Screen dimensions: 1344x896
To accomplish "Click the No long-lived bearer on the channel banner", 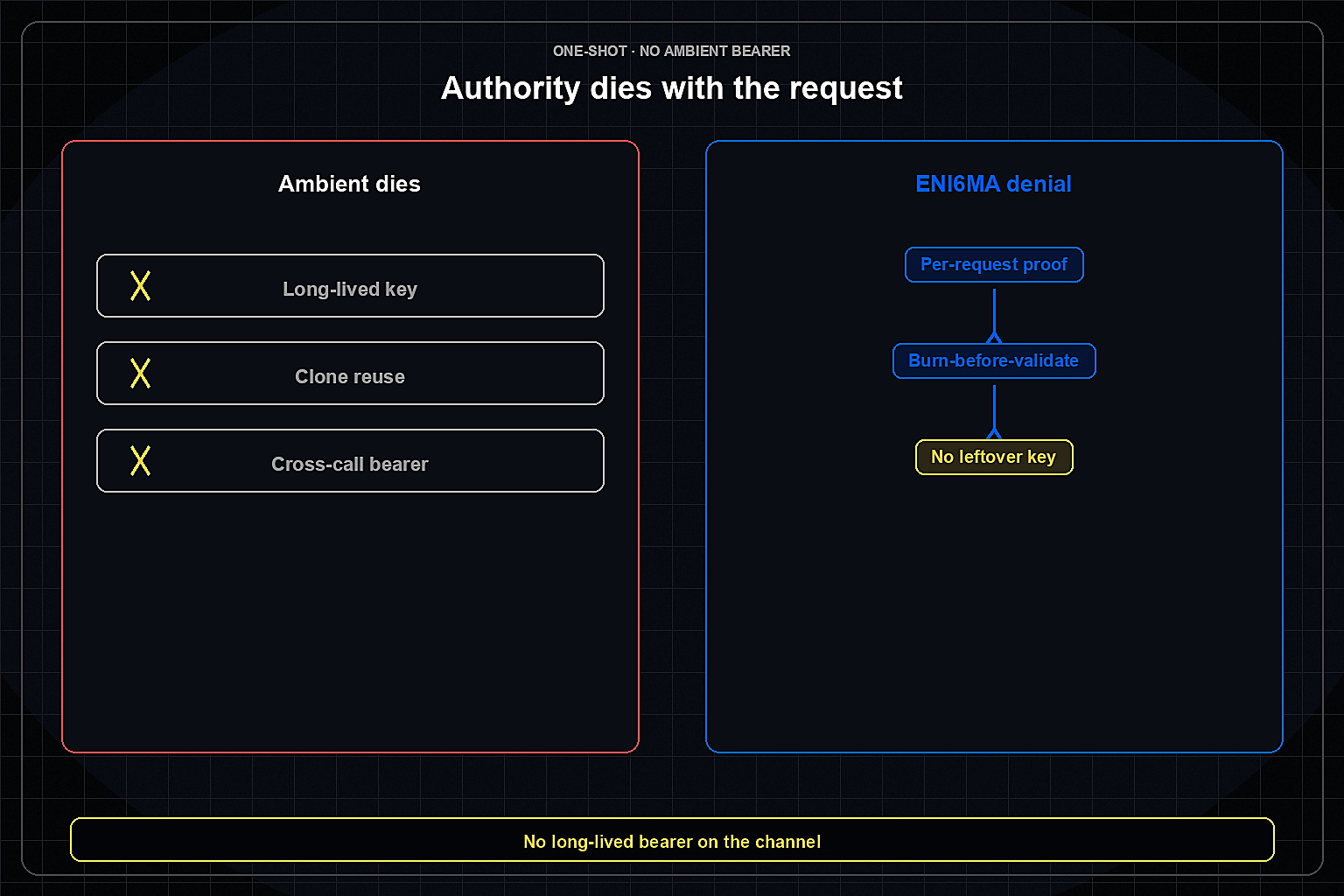I will [672, 840].
